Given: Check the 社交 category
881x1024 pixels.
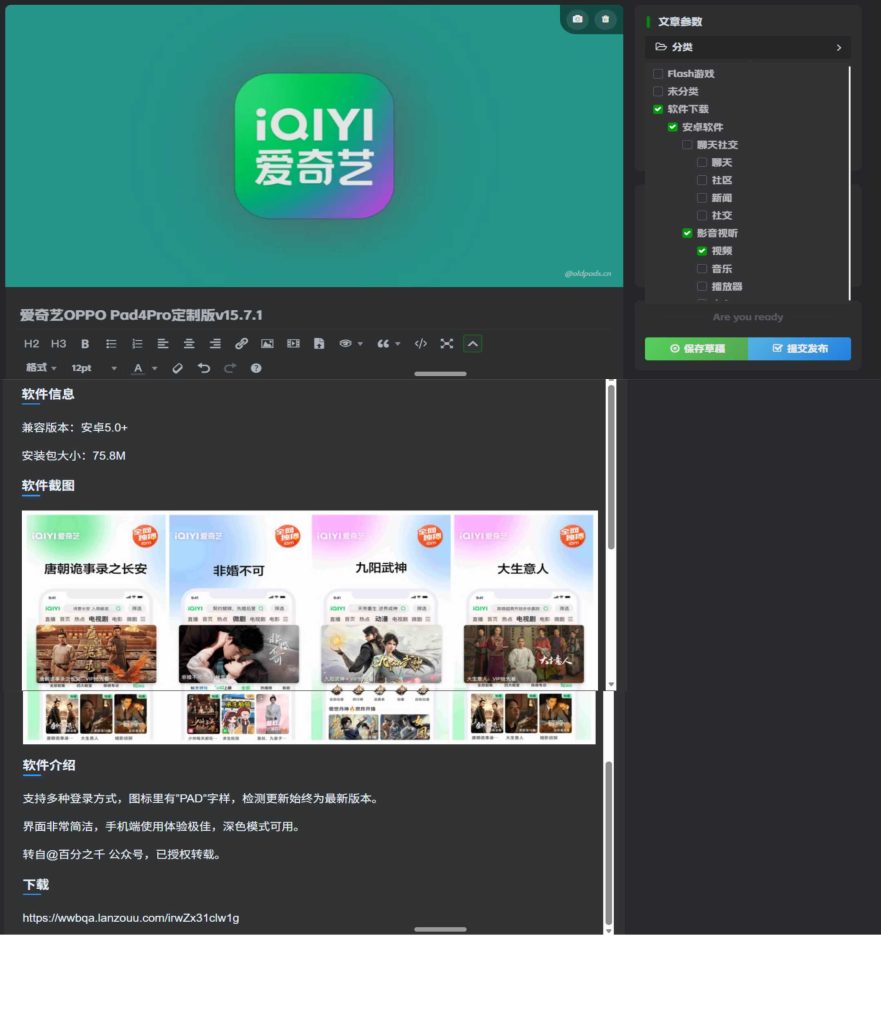Looking at the screenshot, I should (702, 215).
